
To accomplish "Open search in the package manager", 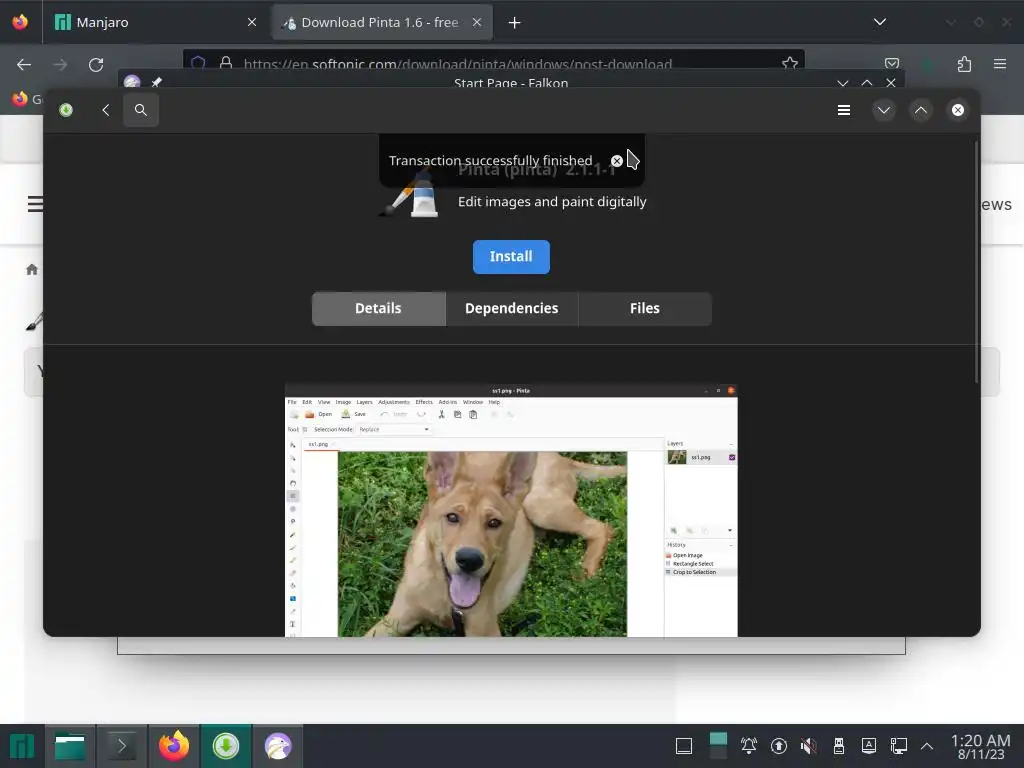I will click(x=140, y=110).
